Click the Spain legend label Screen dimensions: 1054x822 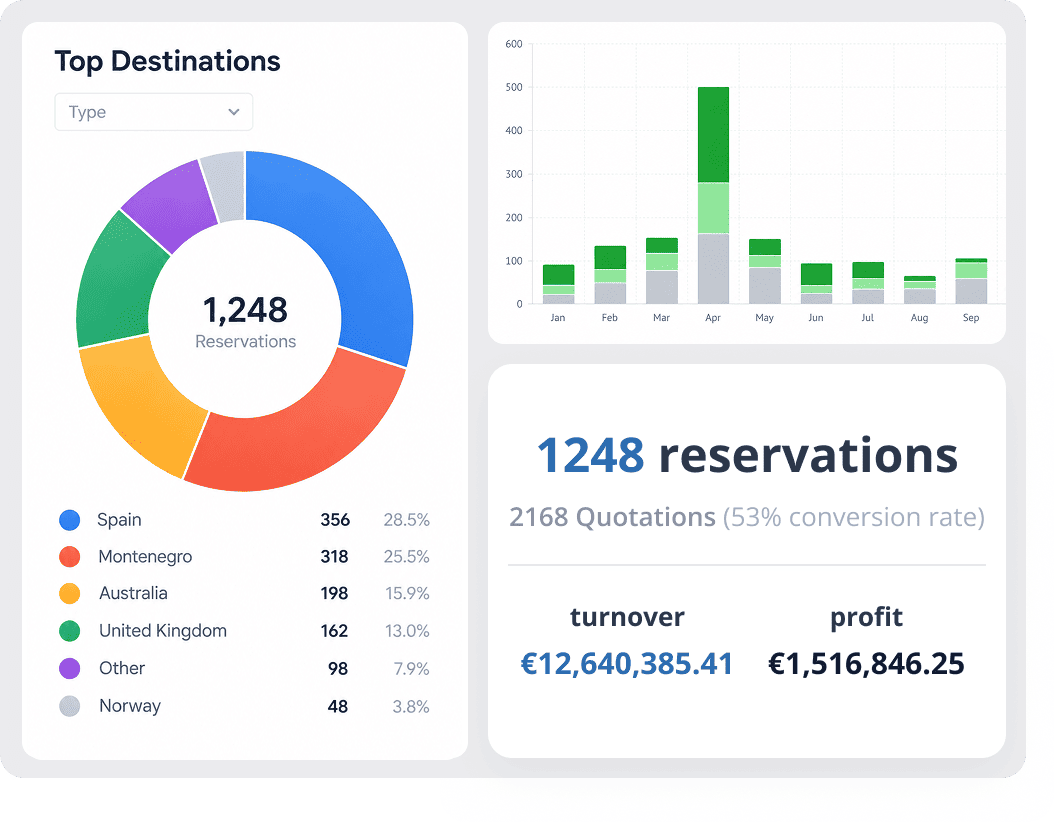tap(119, 520)
